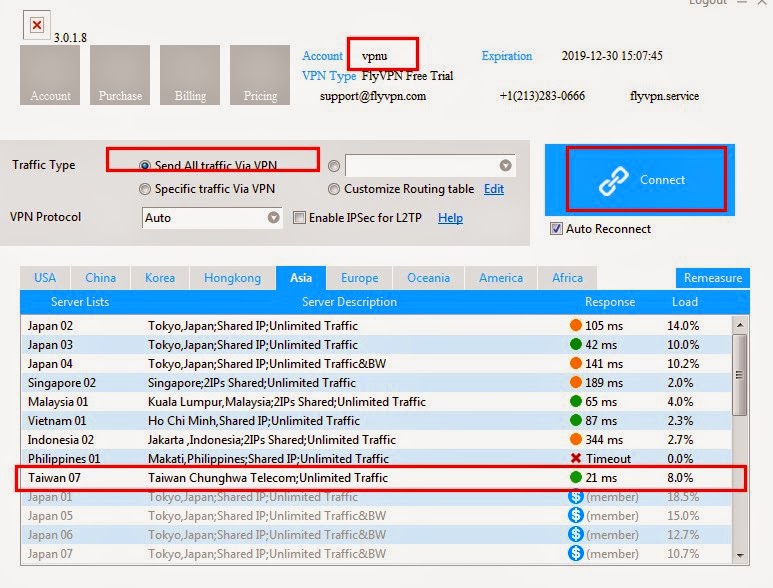Click the flyvpn.service text
773x588 pixels.
coord(664,96)
